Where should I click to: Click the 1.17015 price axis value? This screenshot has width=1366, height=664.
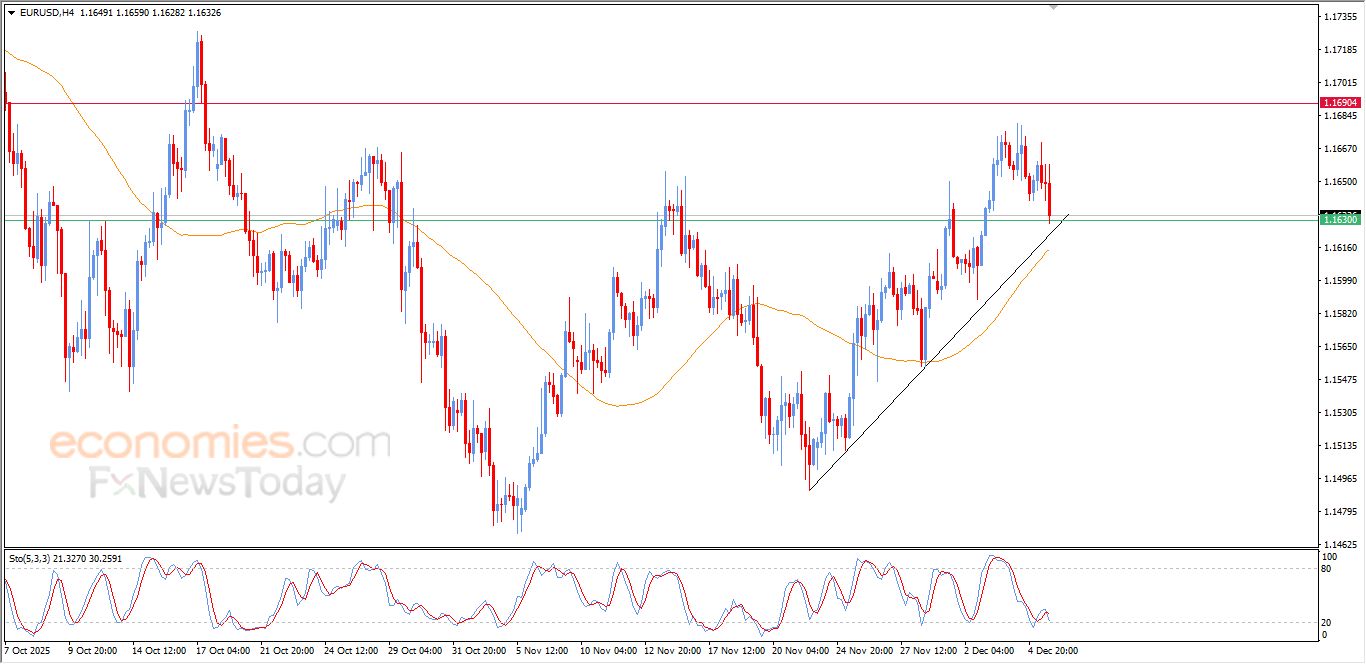pos(1339,83)
